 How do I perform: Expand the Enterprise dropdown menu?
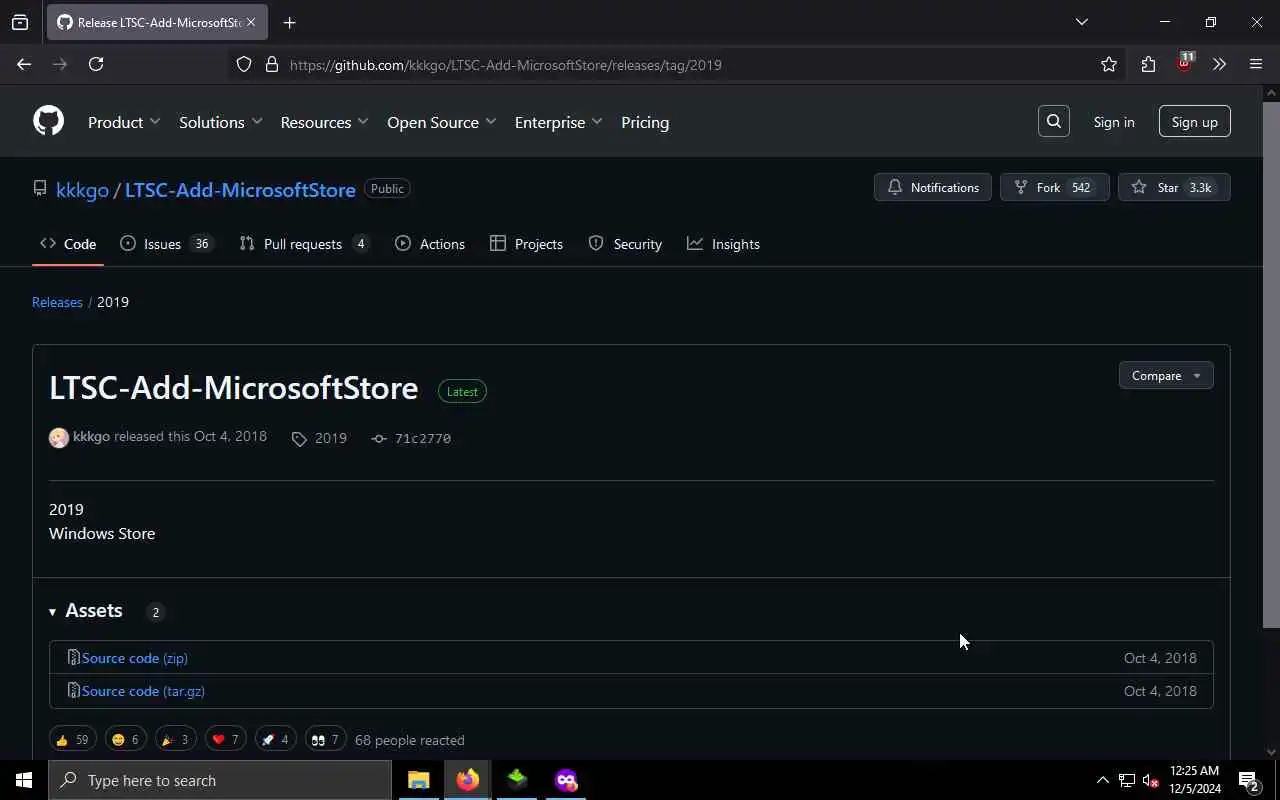559,122
